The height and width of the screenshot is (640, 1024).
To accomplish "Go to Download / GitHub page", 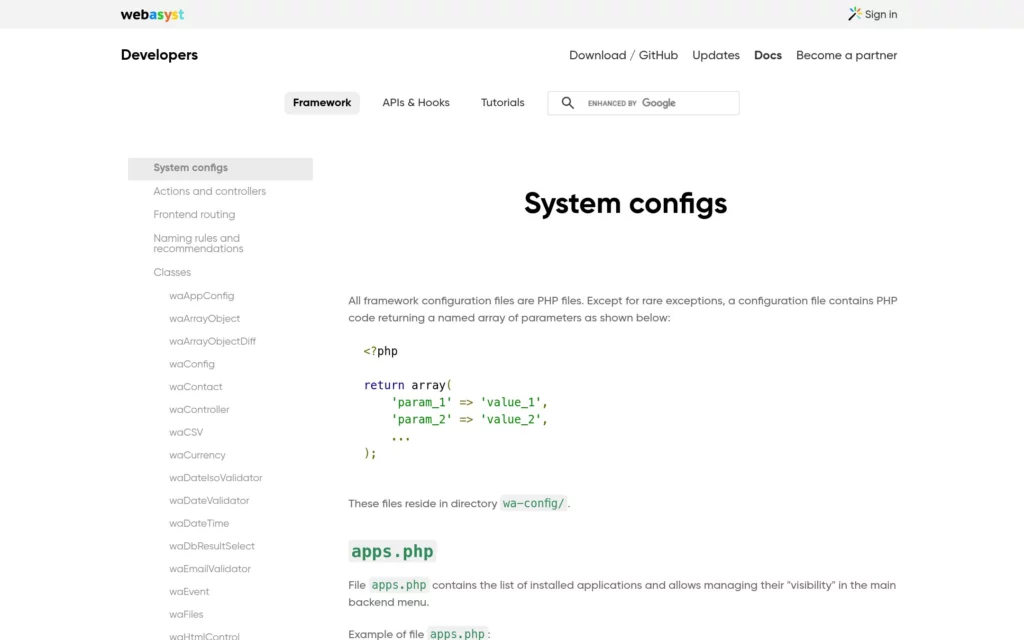I will [x=623, y=56].
